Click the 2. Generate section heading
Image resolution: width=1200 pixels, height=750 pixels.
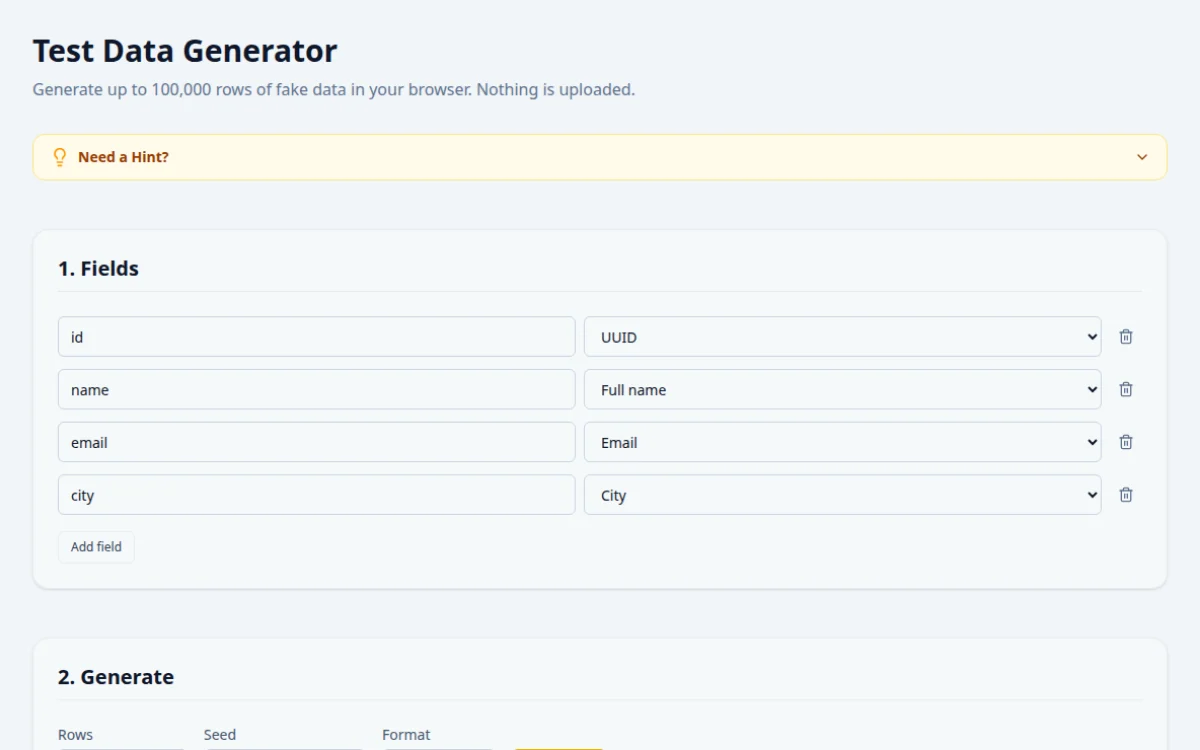116,677
